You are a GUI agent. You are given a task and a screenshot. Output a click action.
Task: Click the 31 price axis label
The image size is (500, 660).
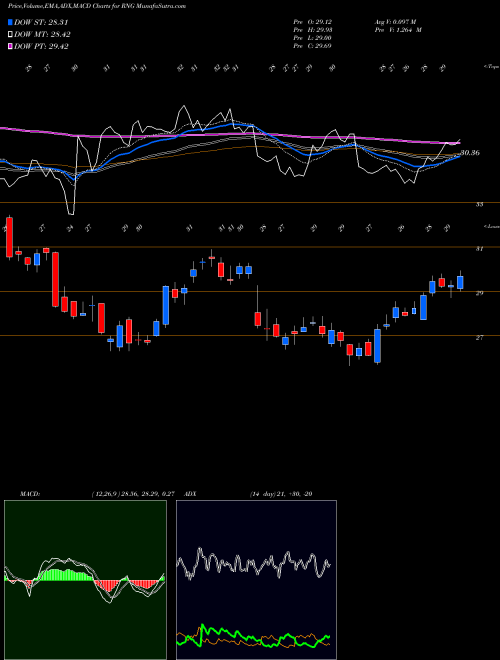coord(479,249)
